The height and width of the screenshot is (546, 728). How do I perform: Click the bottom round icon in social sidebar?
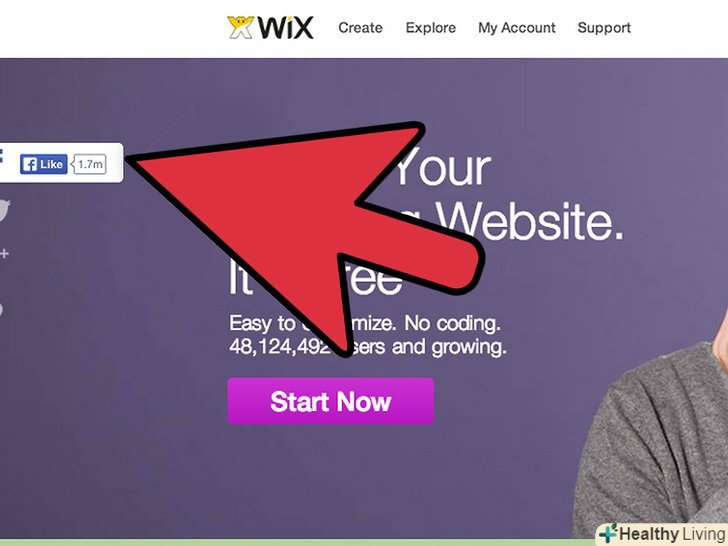[2, 310]
